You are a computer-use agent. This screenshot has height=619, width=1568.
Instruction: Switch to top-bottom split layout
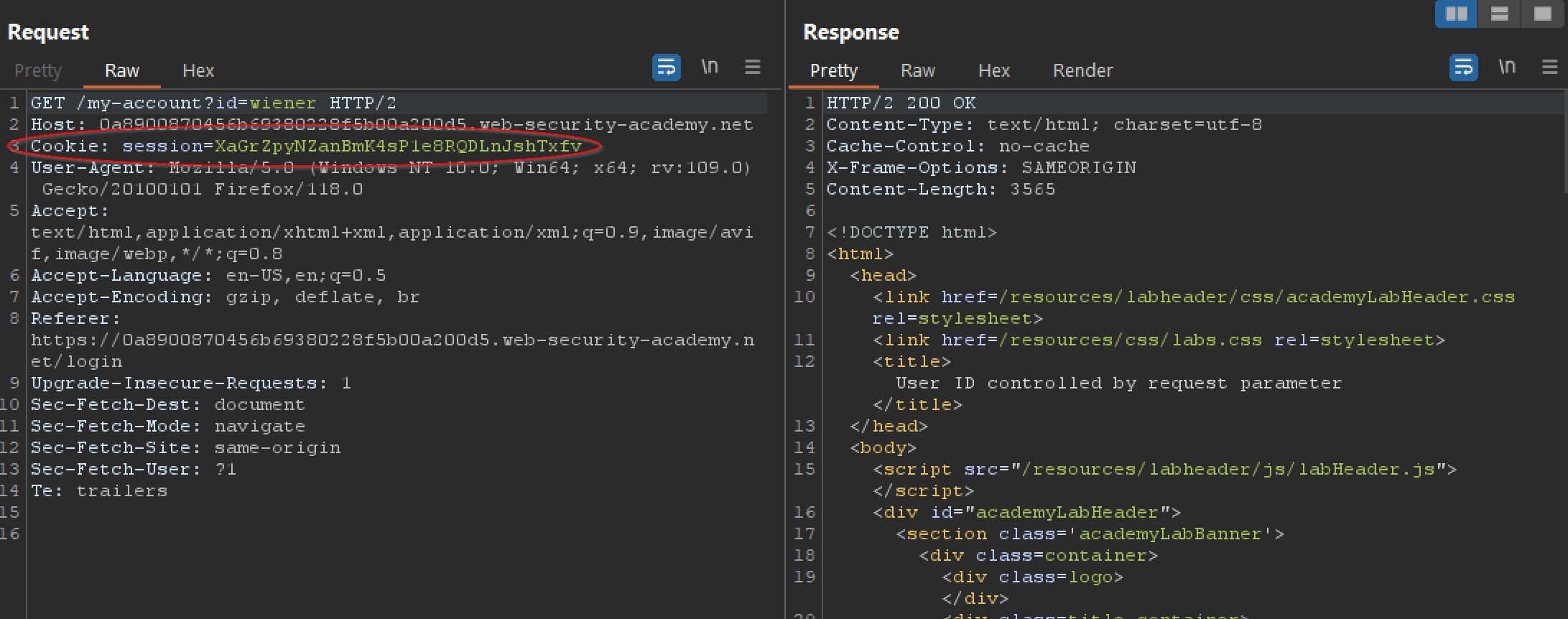click(1499, 14)
